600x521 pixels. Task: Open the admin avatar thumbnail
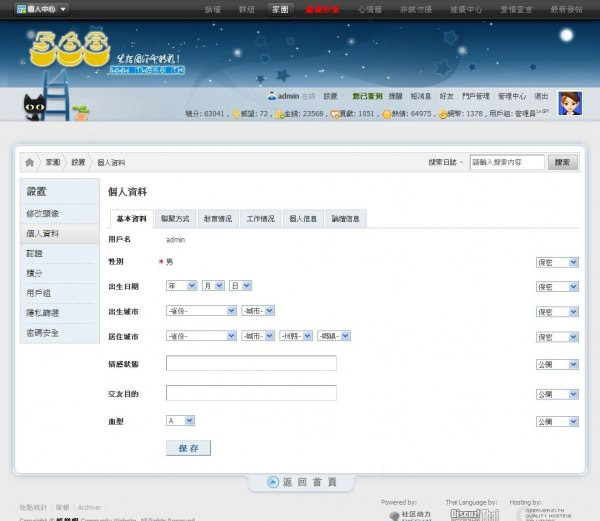(x=570, y=103)
